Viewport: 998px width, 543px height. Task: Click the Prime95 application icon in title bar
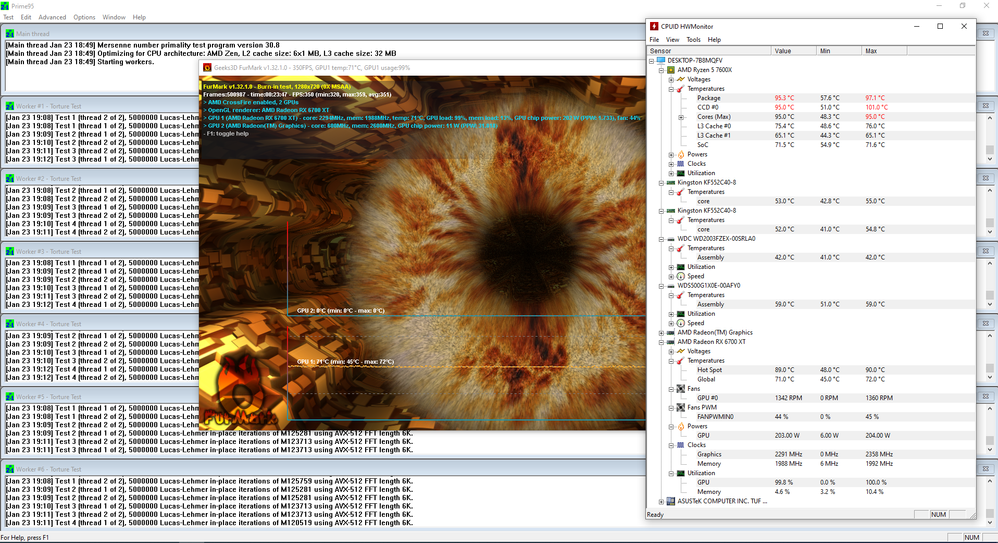point(5,5)
